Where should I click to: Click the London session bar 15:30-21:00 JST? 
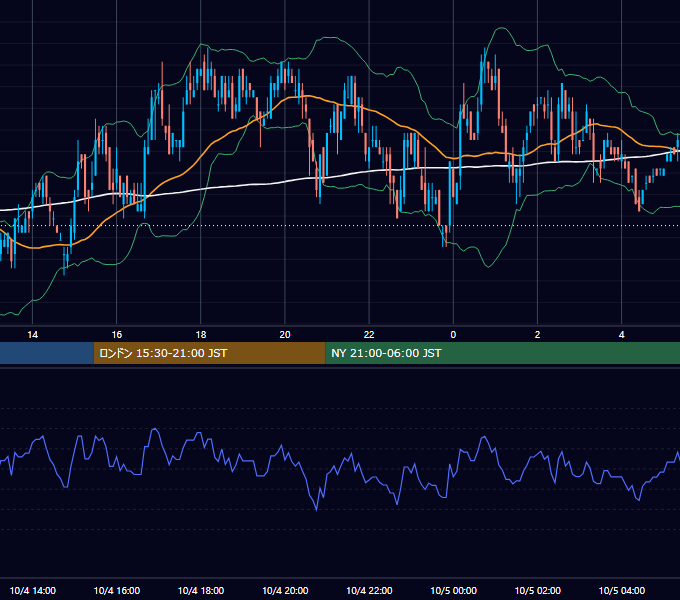pos(209,353)
